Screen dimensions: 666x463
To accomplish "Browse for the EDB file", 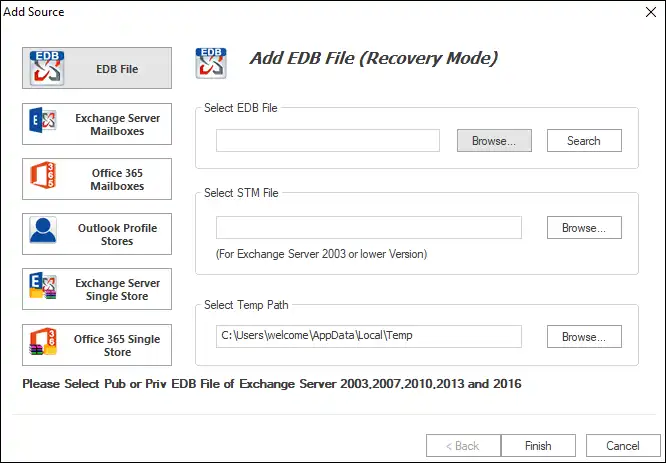I will [494, 141].
